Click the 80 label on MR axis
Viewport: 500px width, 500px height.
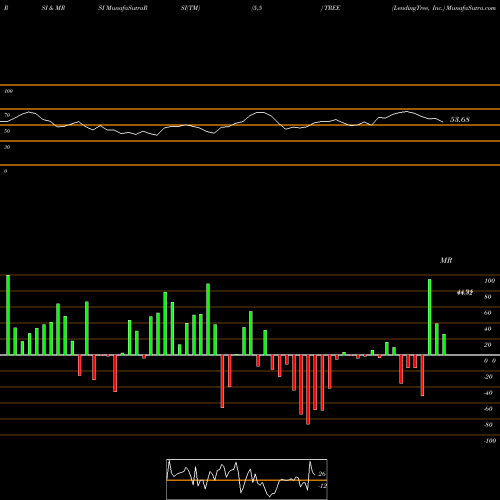pyautogui.click(x=488, y=297)
